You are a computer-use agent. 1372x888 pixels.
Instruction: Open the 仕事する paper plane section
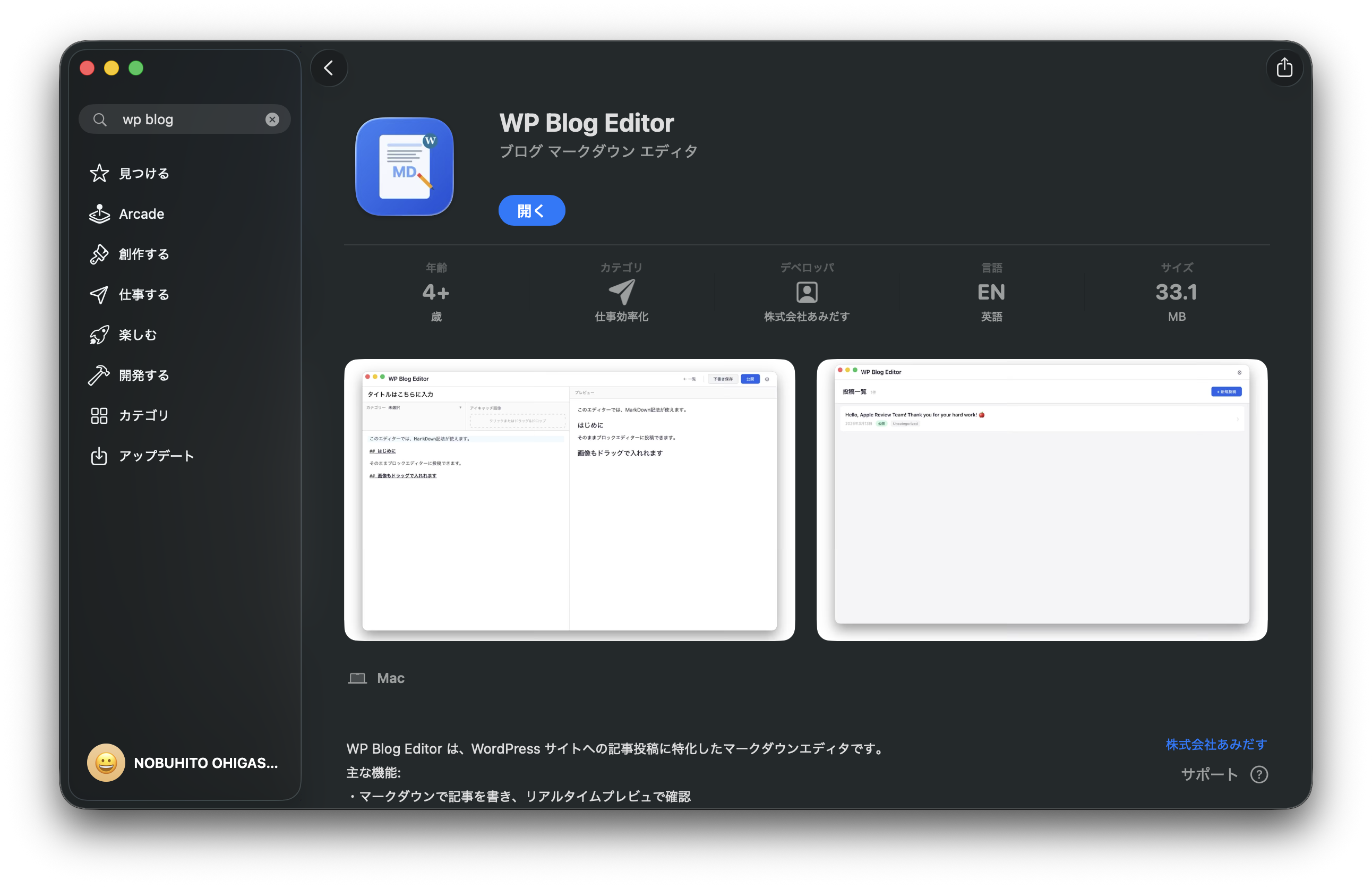144,295
